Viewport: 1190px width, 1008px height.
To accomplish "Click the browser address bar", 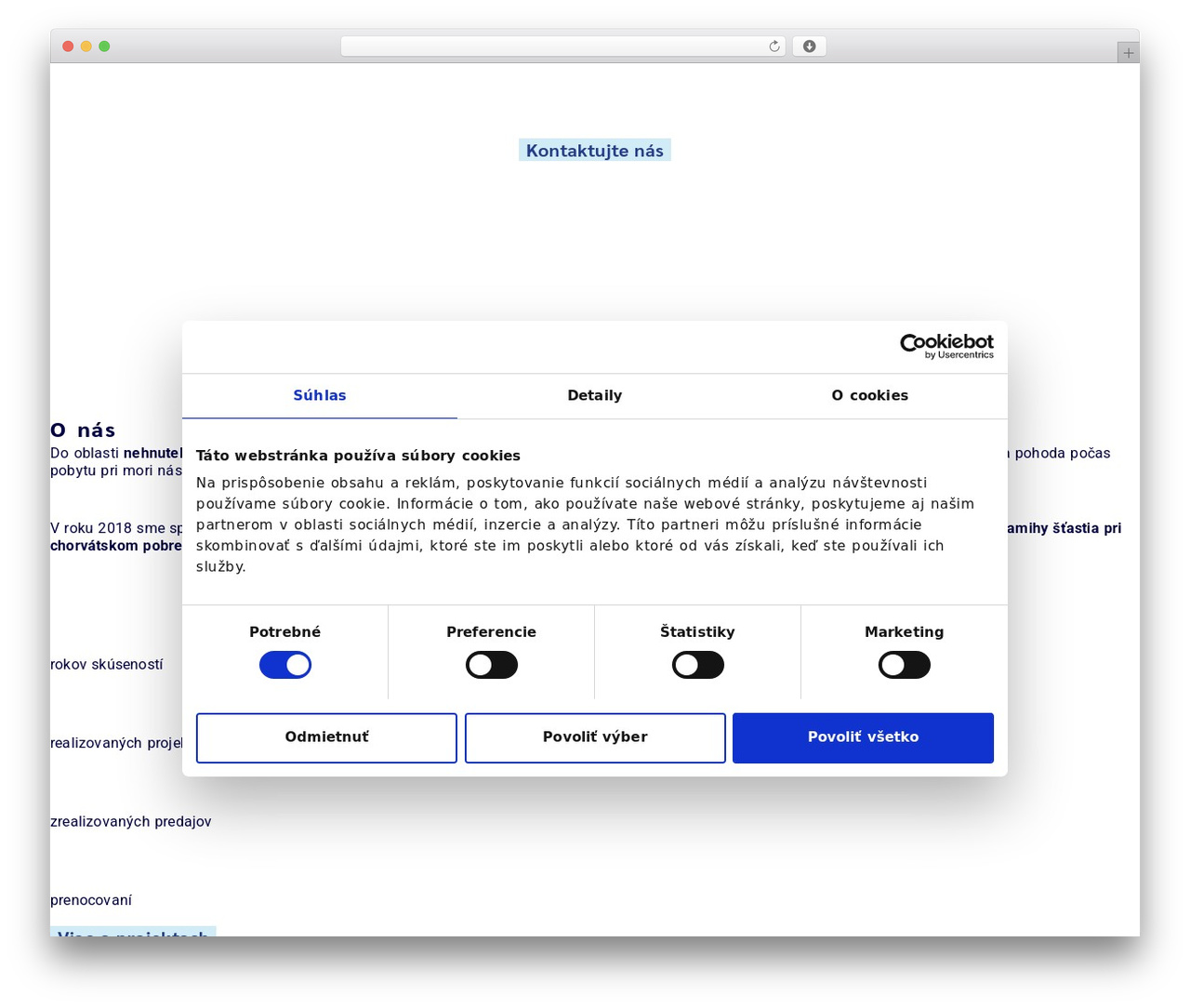I will coord(563,46).
